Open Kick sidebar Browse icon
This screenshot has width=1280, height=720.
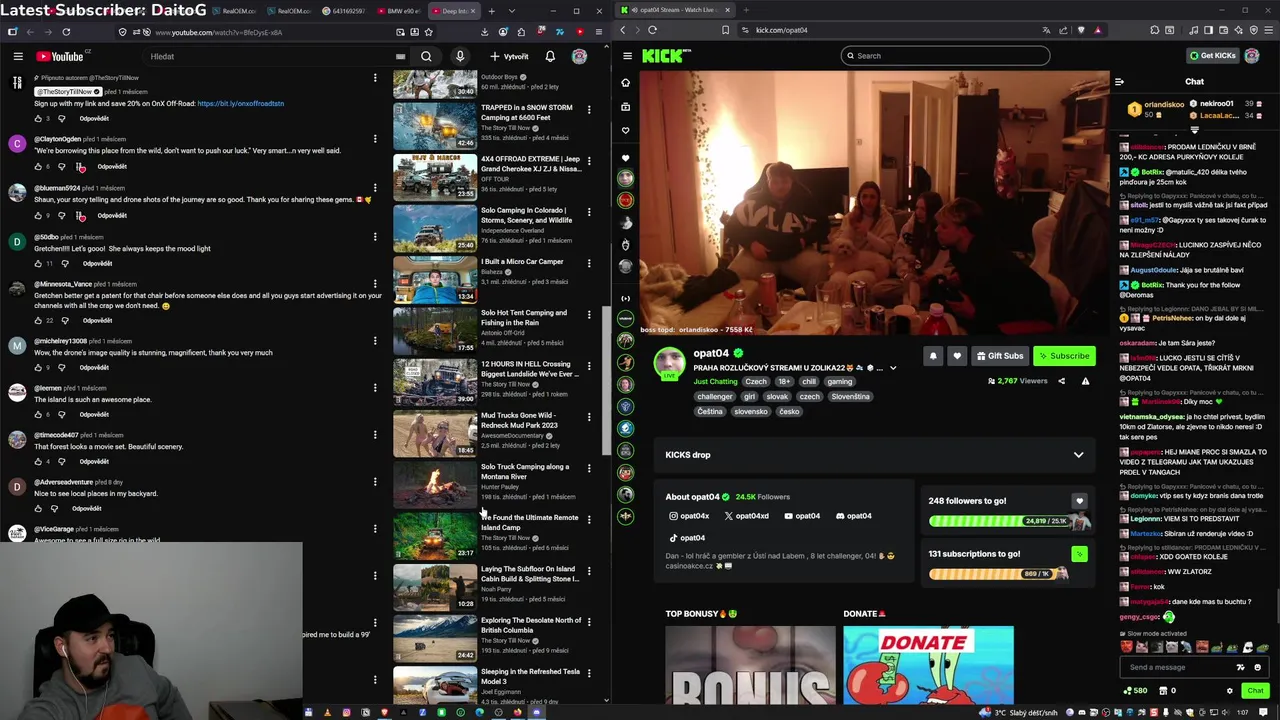(x=626, y=107)
